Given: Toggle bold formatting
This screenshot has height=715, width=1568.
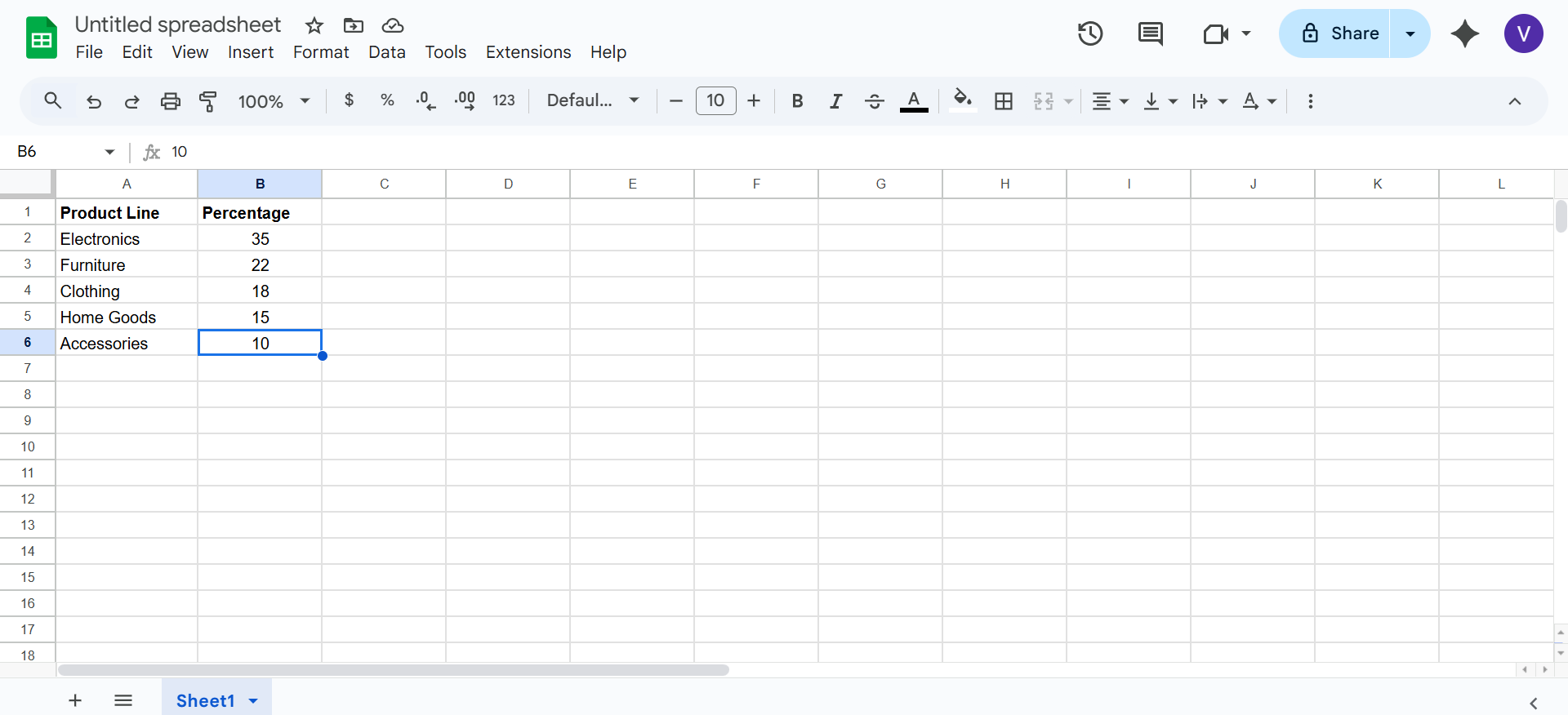Looking at the screenshot, I should coord(798,101).
